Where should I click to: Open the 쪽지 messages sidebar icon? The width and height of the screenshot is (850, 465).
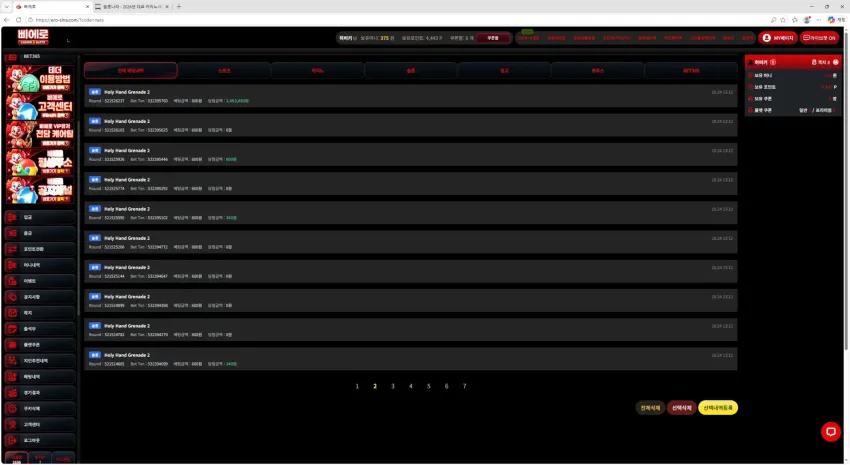coord(12,313)
